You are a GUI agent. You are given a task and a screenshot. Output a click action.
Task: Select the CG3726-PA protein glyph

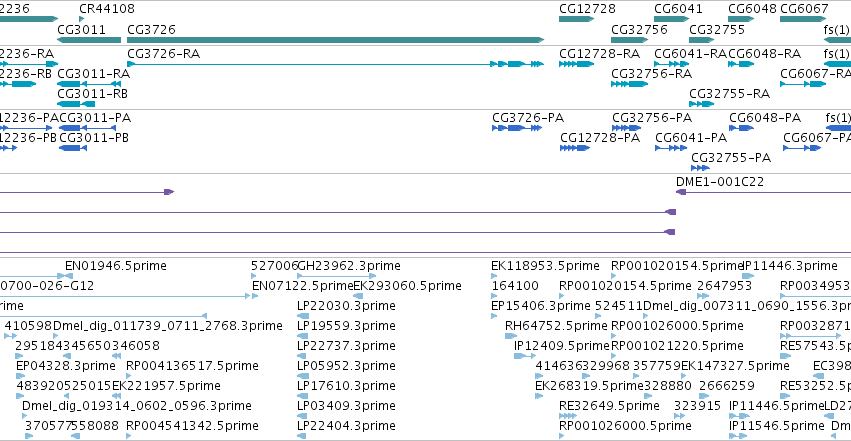point(517,128)
